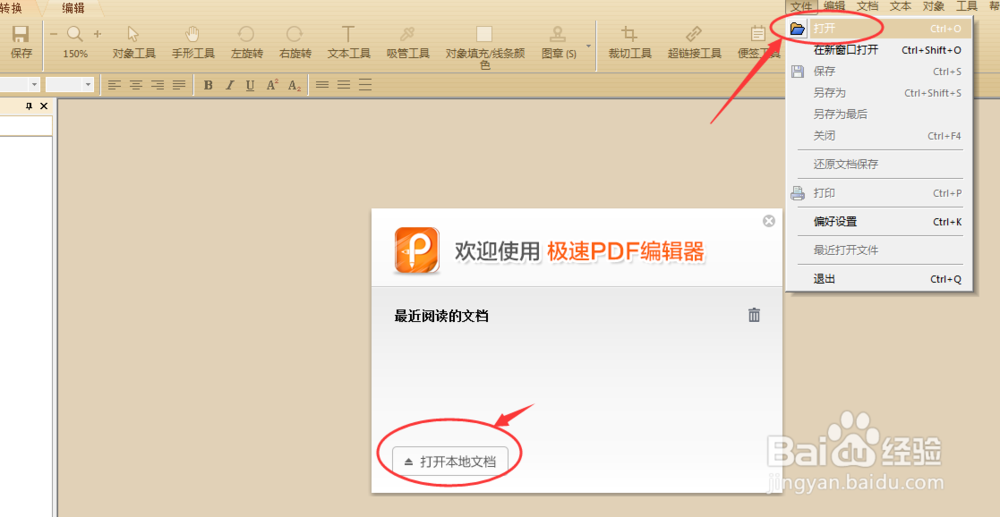
Task: Close the welcome dialog
Action: click(x=769, y=221)
